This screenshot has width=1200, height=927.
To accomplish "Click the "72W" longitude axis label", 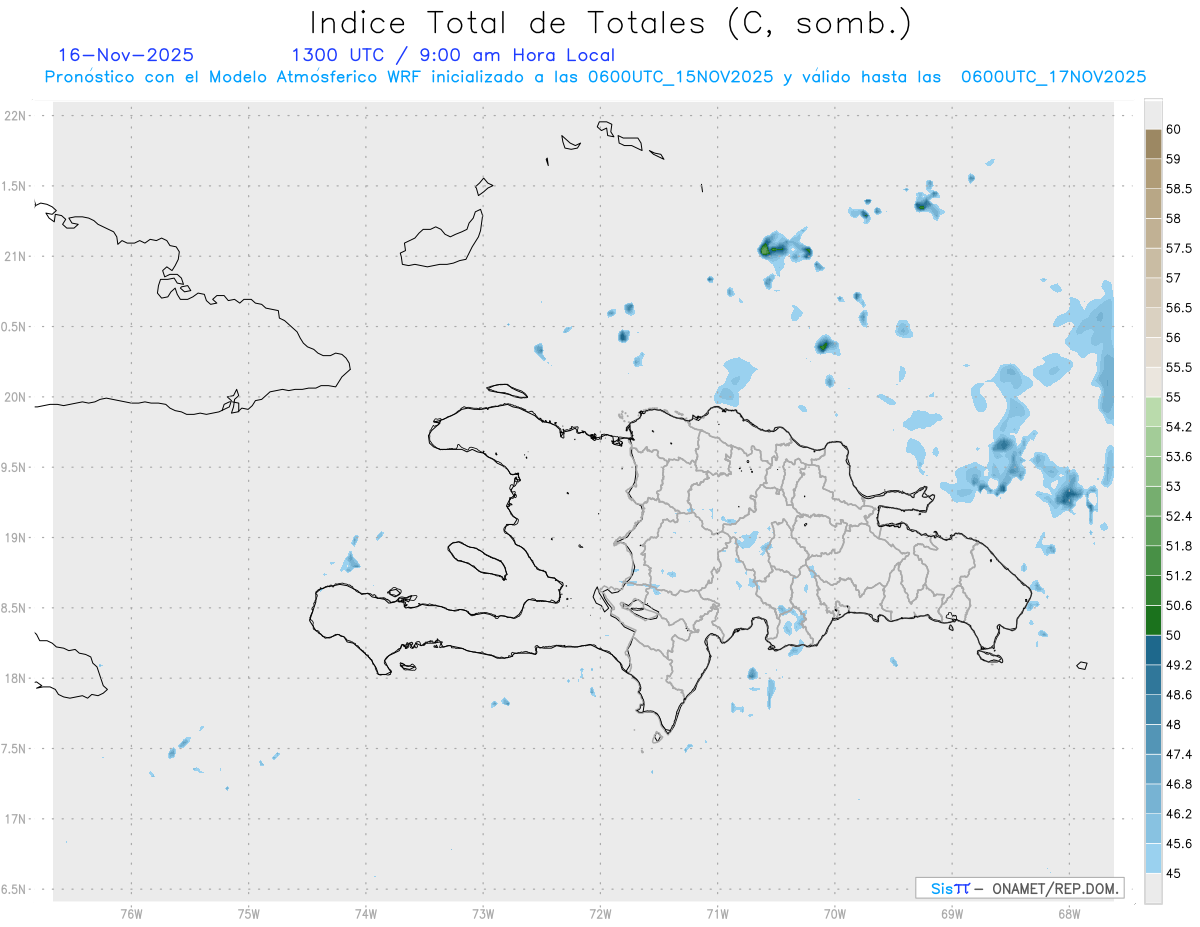I will click(x=600, y=914).
